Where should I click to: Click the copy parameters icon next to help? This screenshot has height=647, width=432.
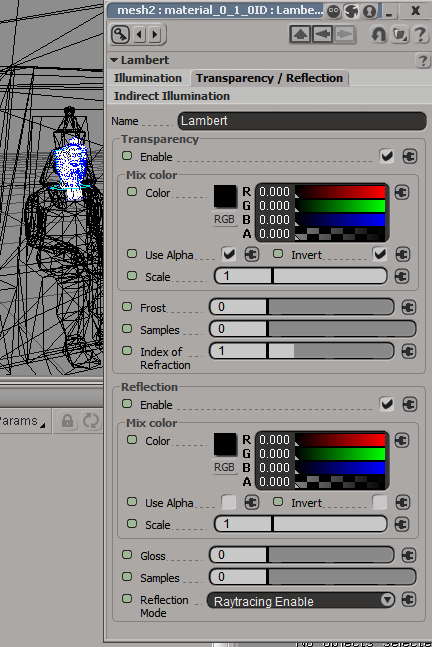click(x=399, y=35)
